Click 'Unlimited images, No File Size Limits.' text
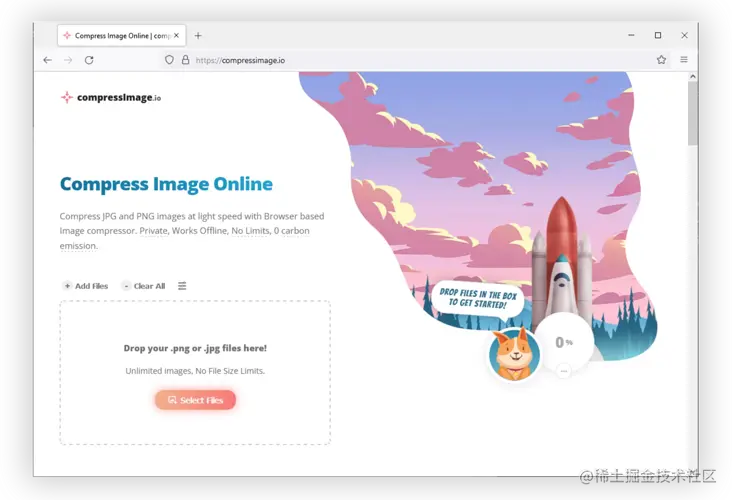This screenshot has width=732, height=500. [195, 371]
